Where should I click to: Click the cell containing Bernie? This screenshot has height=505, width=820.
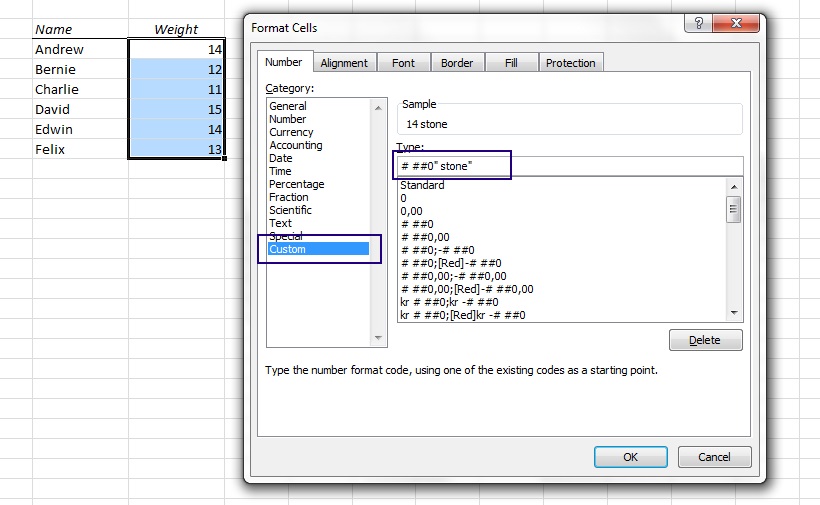(x=80, y=69)
